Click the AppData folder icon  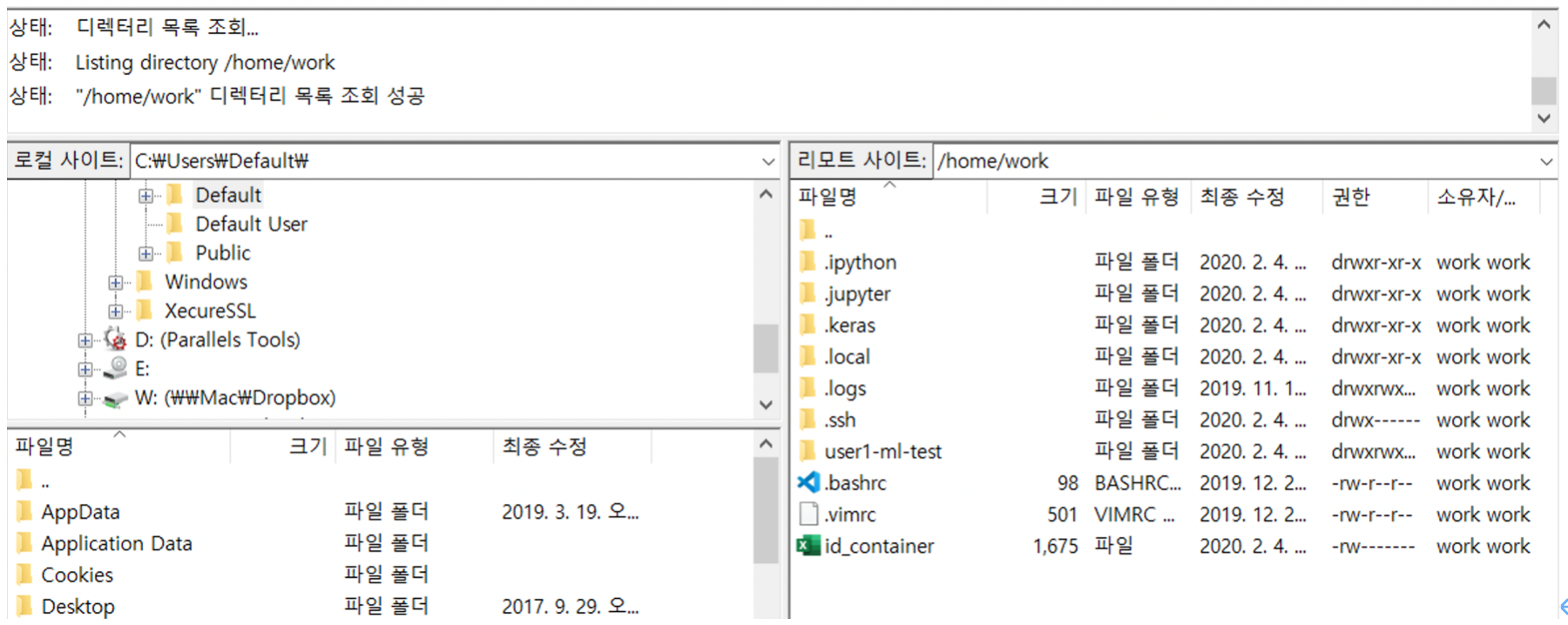point(25,511)
